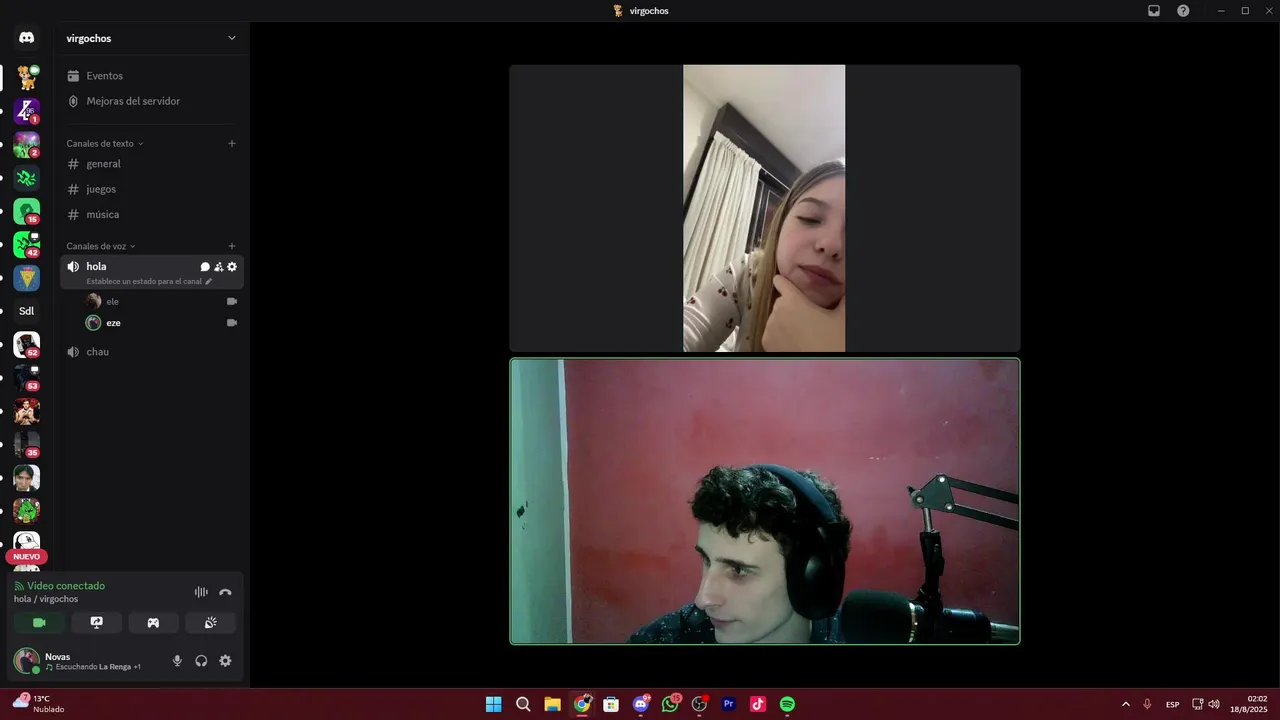The height and width of the screenshot is (720, 1280).
Task: Open the soundboard button
Action: click(210, 623)
